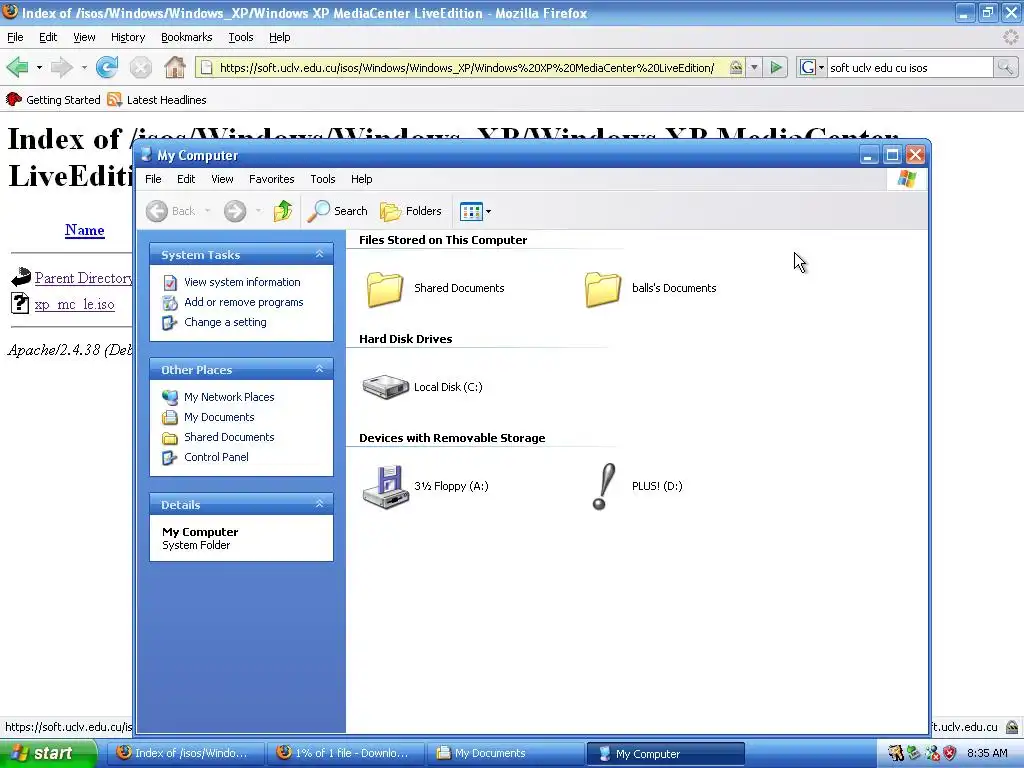Click Firefox green Back arrow
Image resolution: width=1024 pixels, height=768 pixels.
(18, 67)
